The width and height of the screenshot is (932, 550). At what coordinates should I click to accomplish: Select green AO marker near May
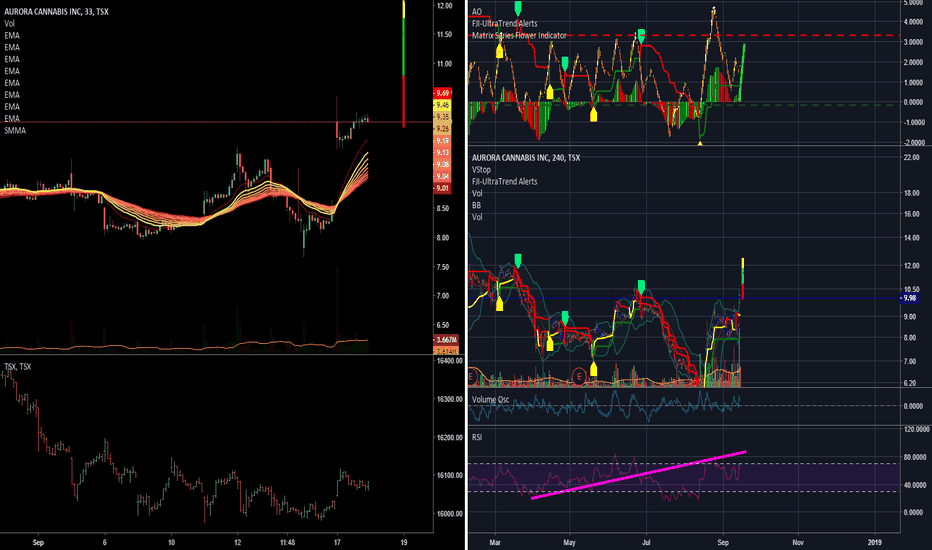565,63
